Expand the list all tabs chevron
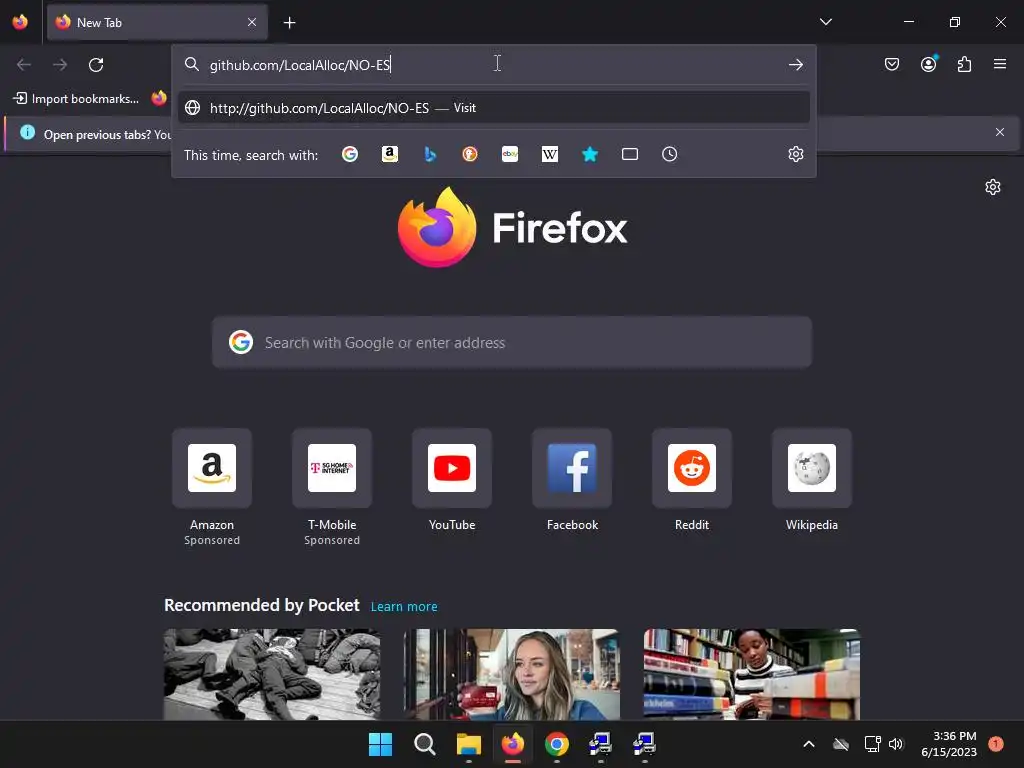The width and height of the screenshot is (1024, 768). [825, 22]
